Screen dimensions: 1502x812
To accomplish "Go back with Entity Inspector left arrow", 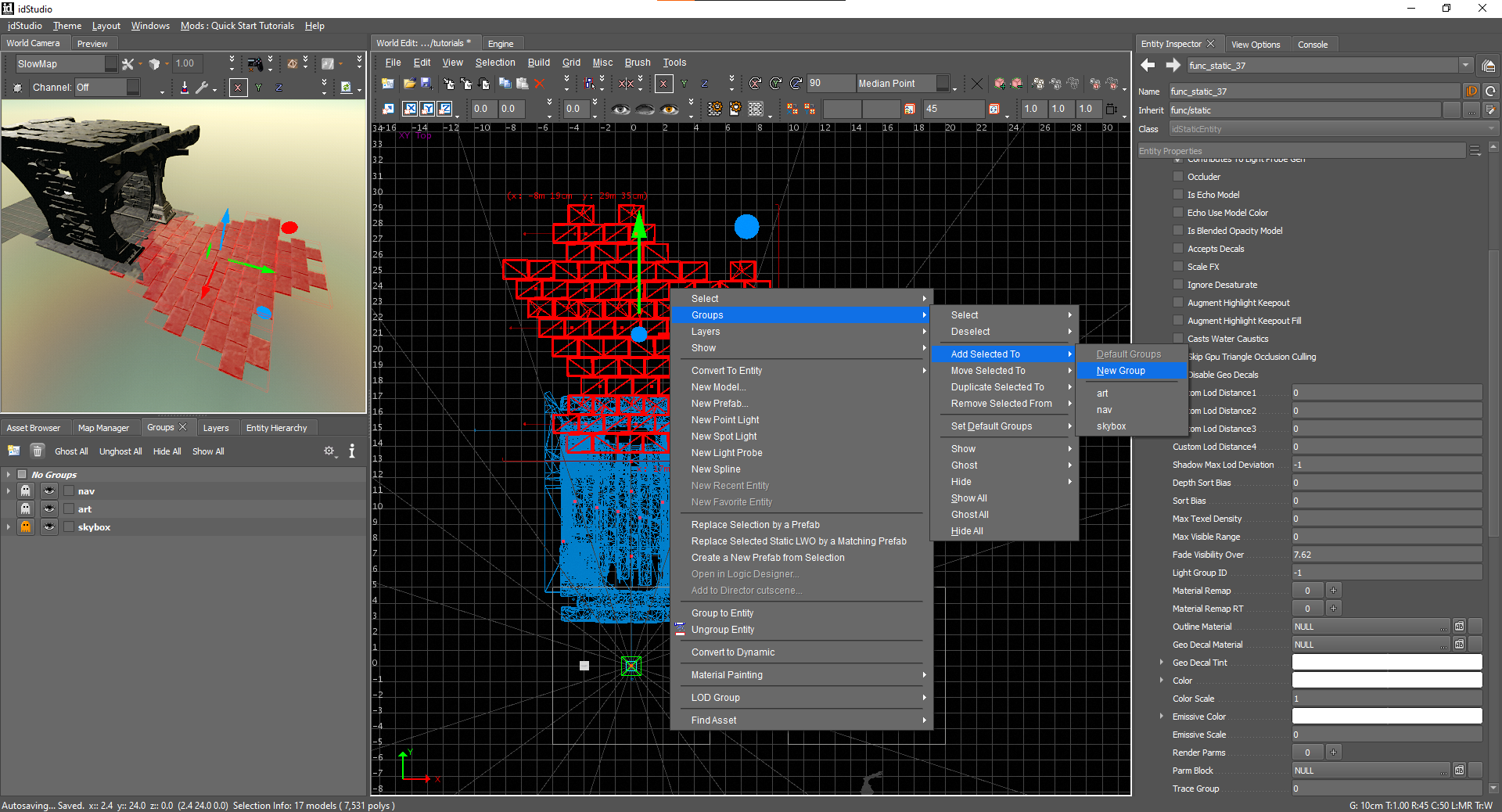I will 1148,65.
